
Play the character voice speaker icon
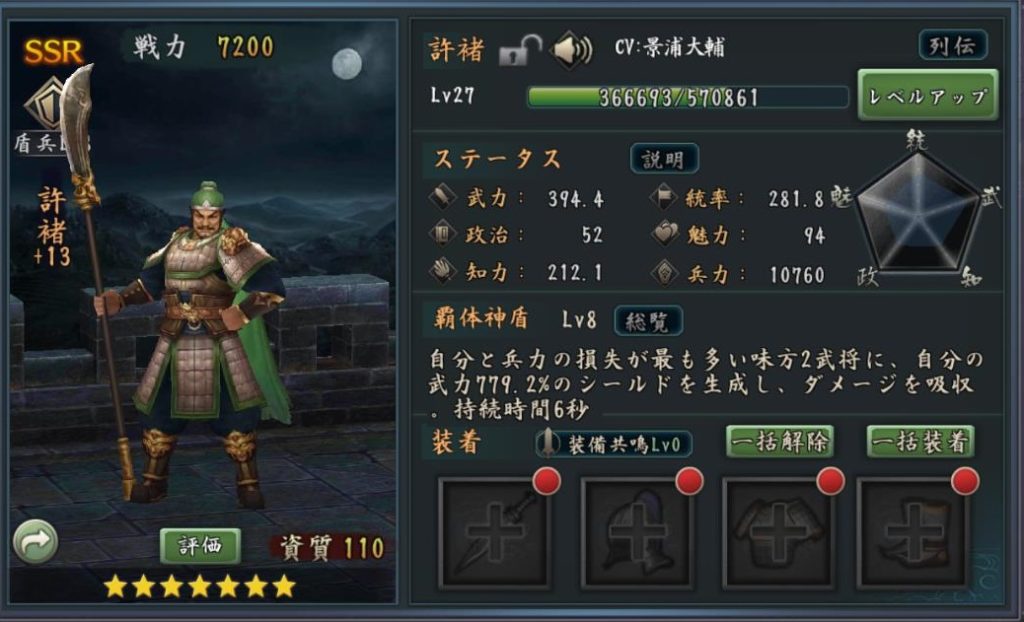coord(571,50)
